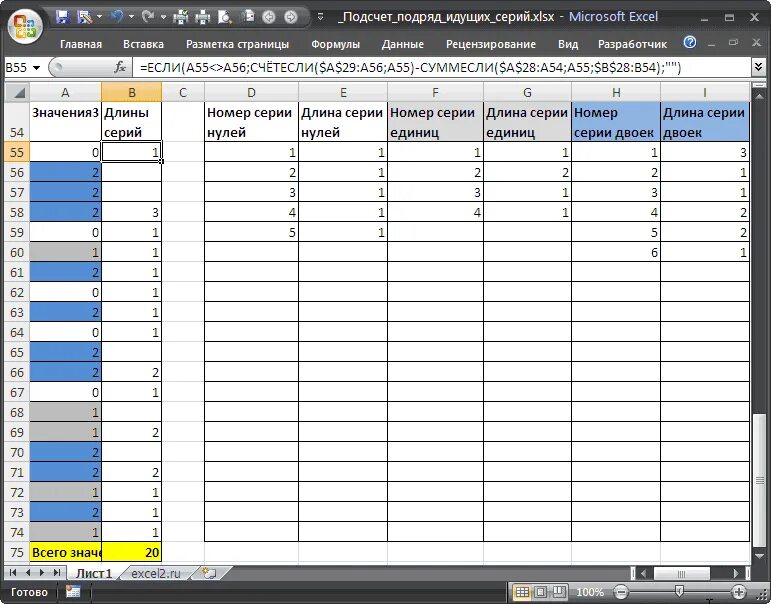Go to last sheet tab arrow
The image size is (771, 604).
57,573
